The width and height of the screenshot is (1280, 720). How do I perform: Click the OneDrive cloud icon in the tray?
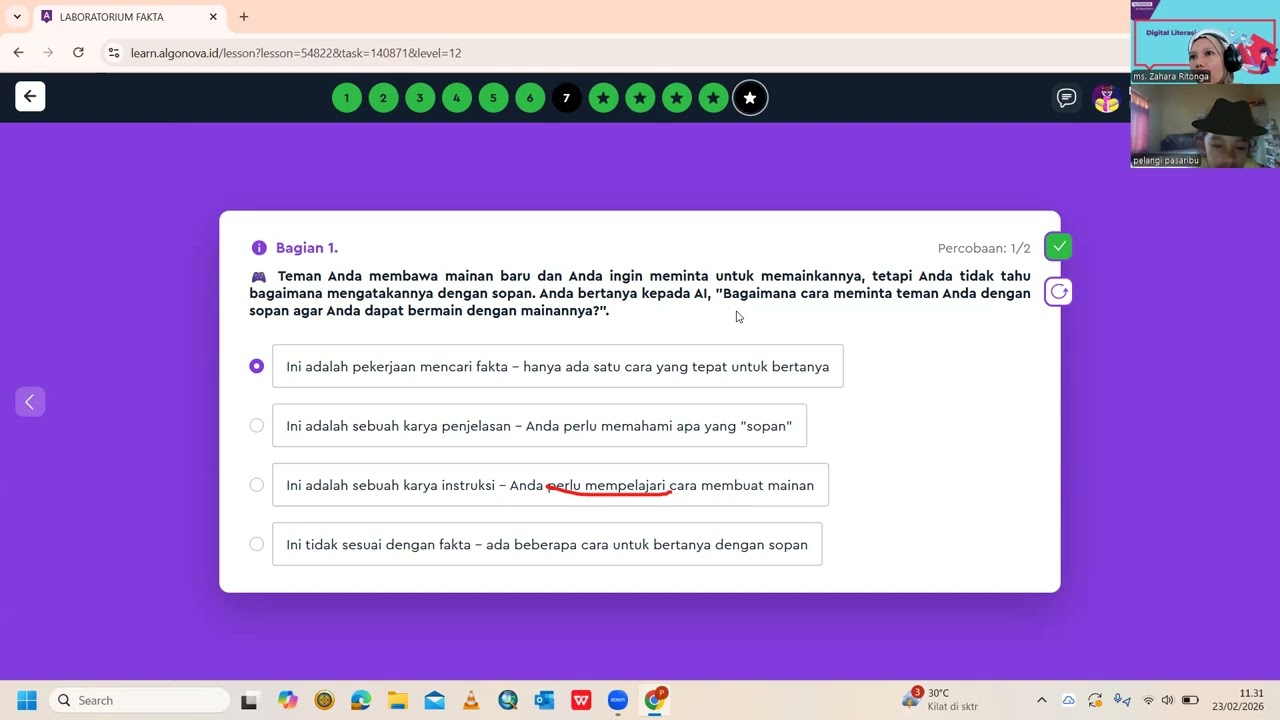[x=1068, y=700]
